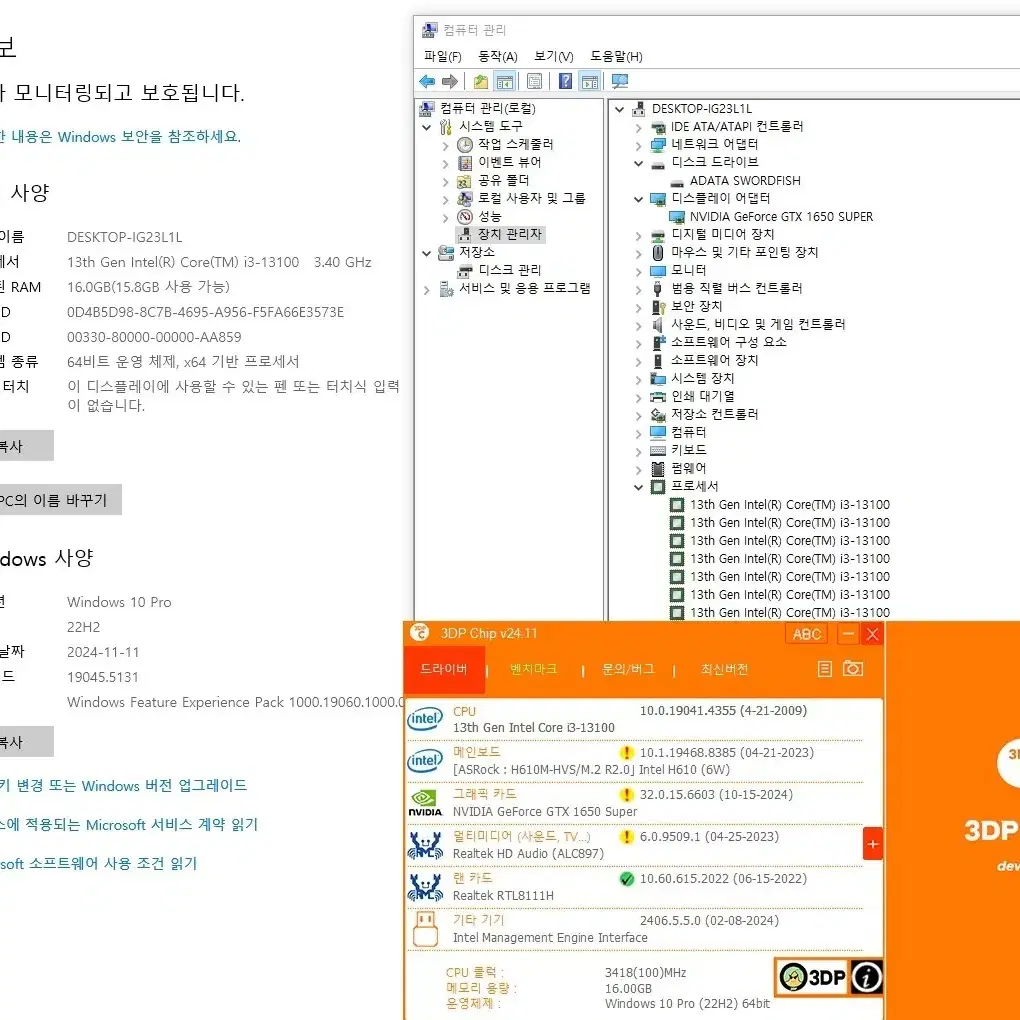This screenshot has width=1020, height=1020.
Task: Collapse the 시스템 도구 node
Action: tap(427, 127)
